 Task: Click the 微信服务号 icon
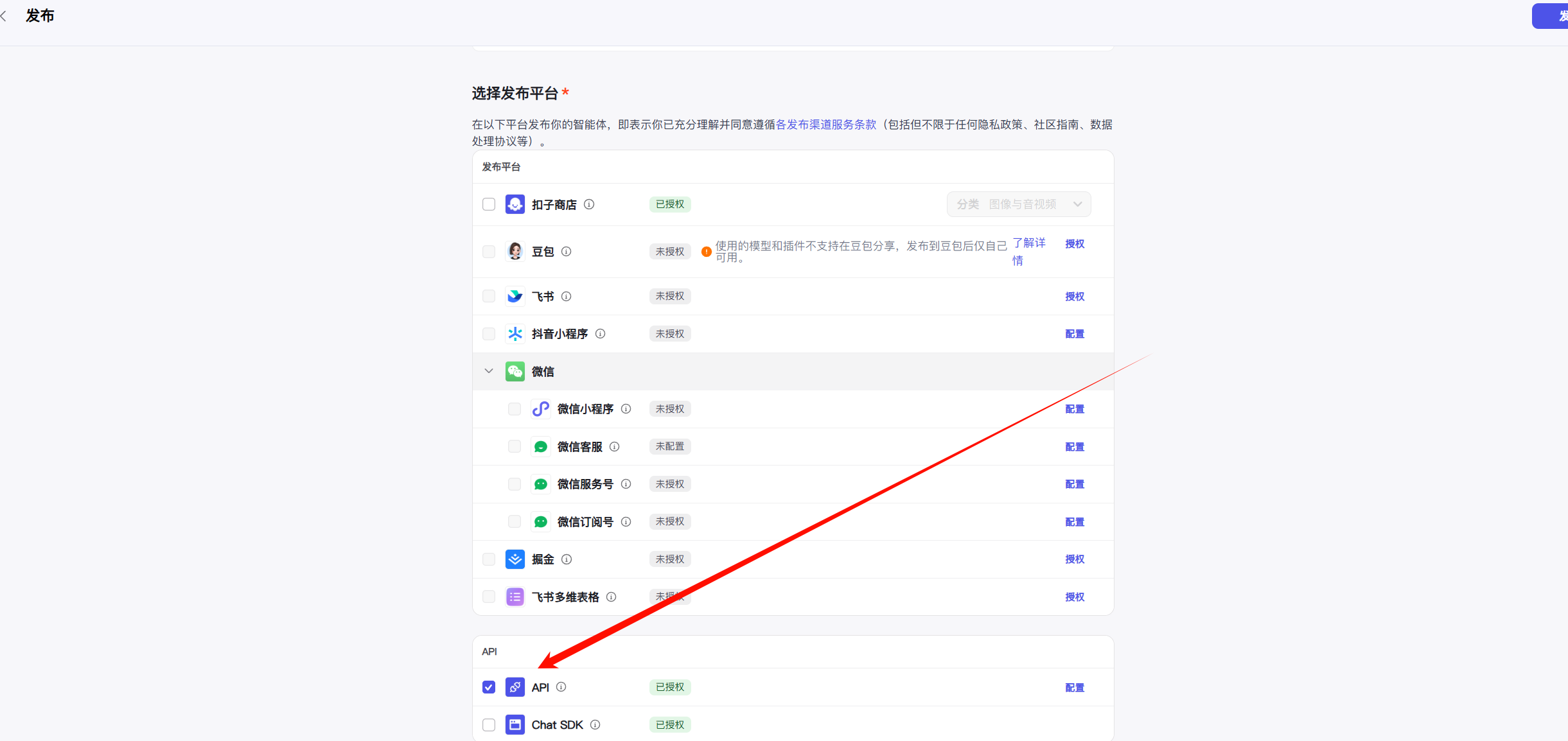coord(541,484)
